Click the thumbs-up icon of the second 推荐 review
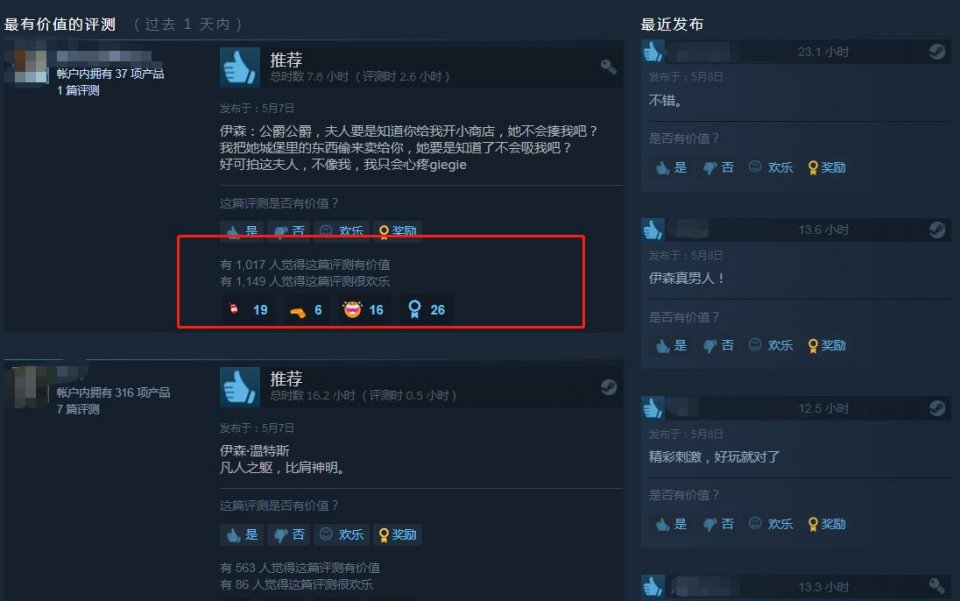This screenshot has height=601, width=960. pyautogui.click(x=239, y=387)
